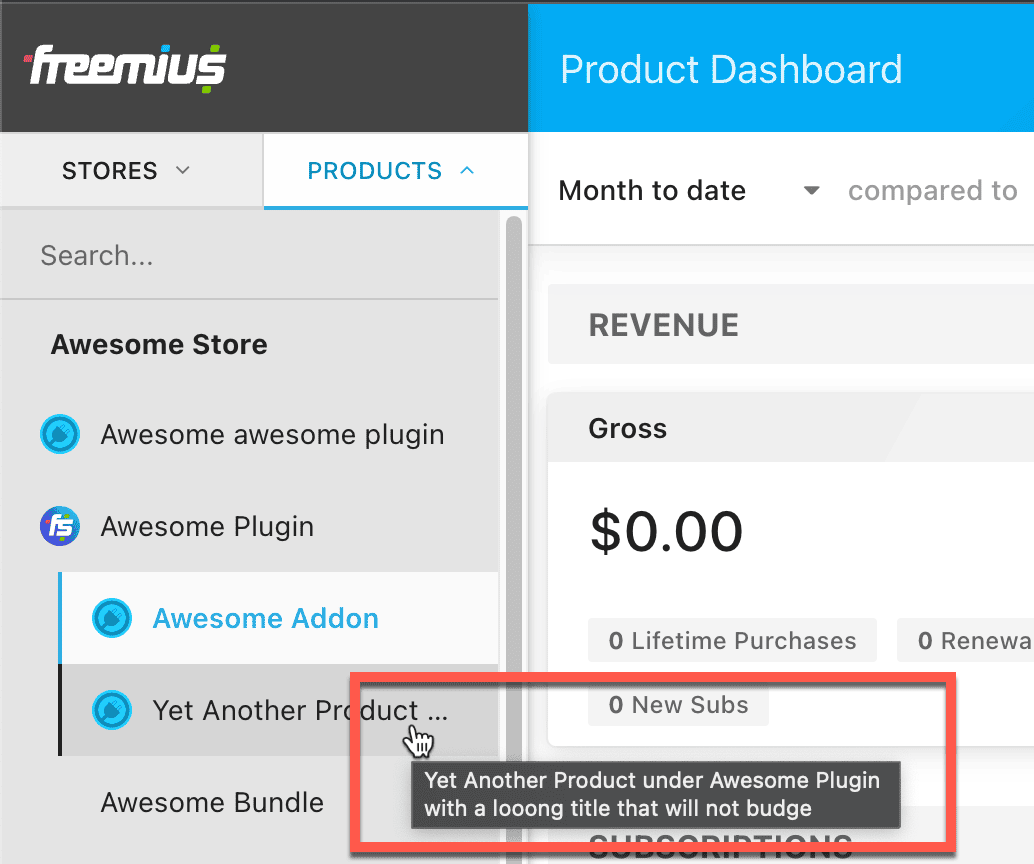This screenshot has height=864, width=1034.
Task: Expand the Stores chevron
Action: (183, 170)
